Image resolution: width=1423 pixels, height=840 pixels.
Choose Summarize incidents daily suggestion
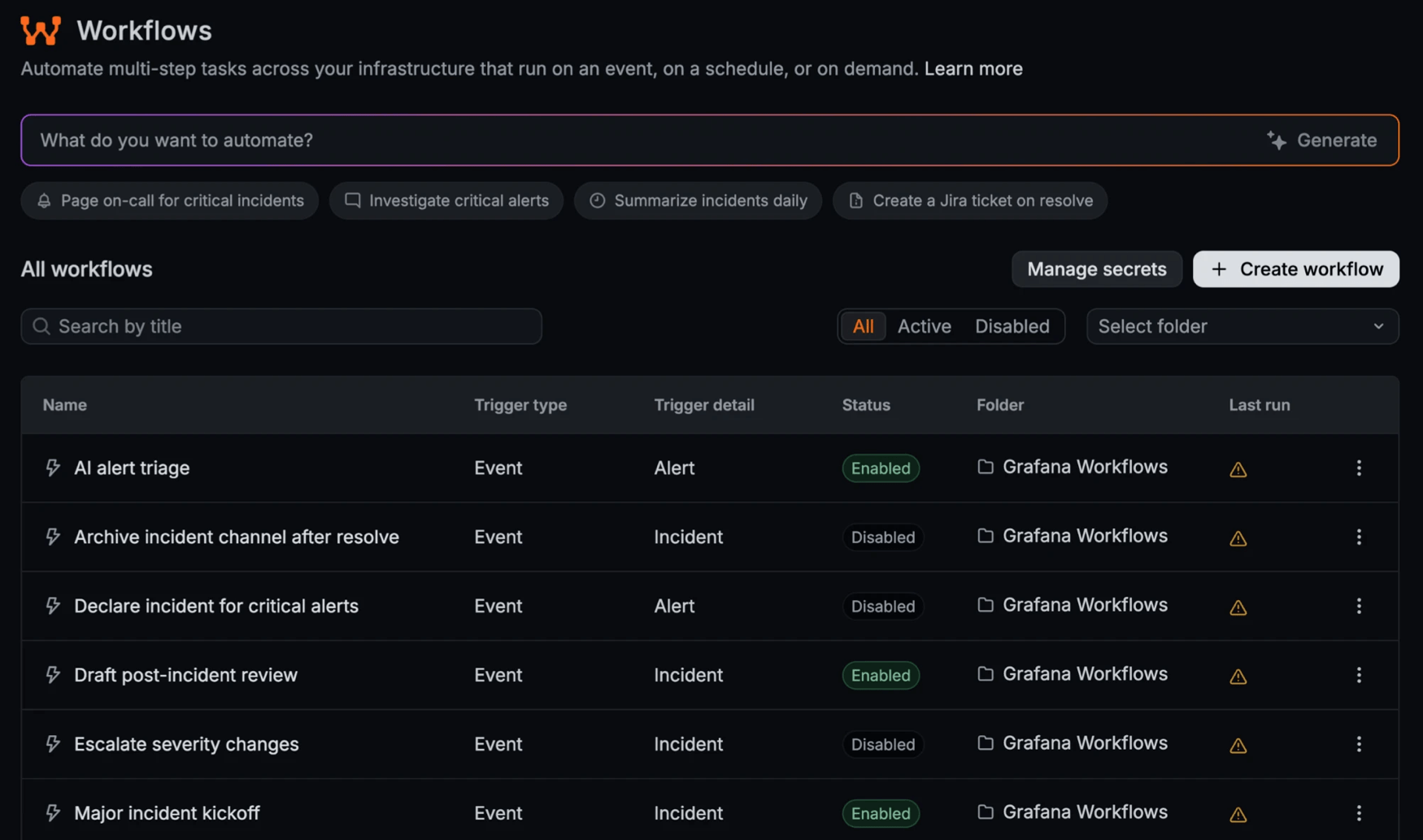click(698, 201)
